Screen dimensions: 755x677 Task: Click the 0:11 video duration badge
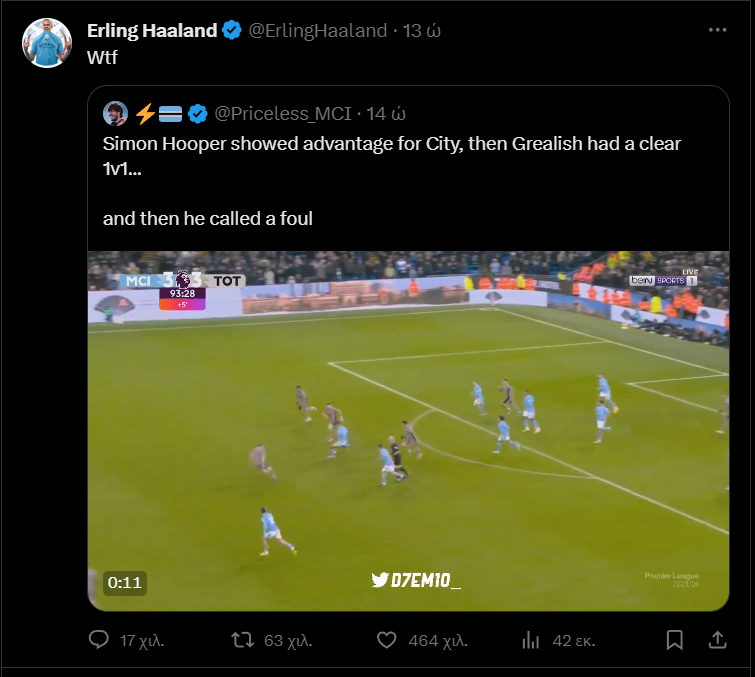coord(125,582)
